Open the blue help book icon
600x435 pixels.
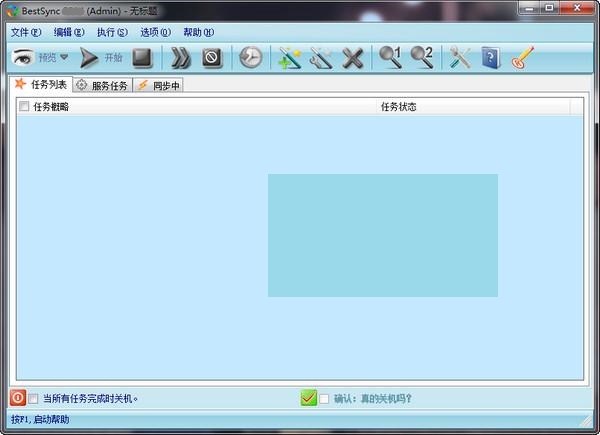[491, 58]
